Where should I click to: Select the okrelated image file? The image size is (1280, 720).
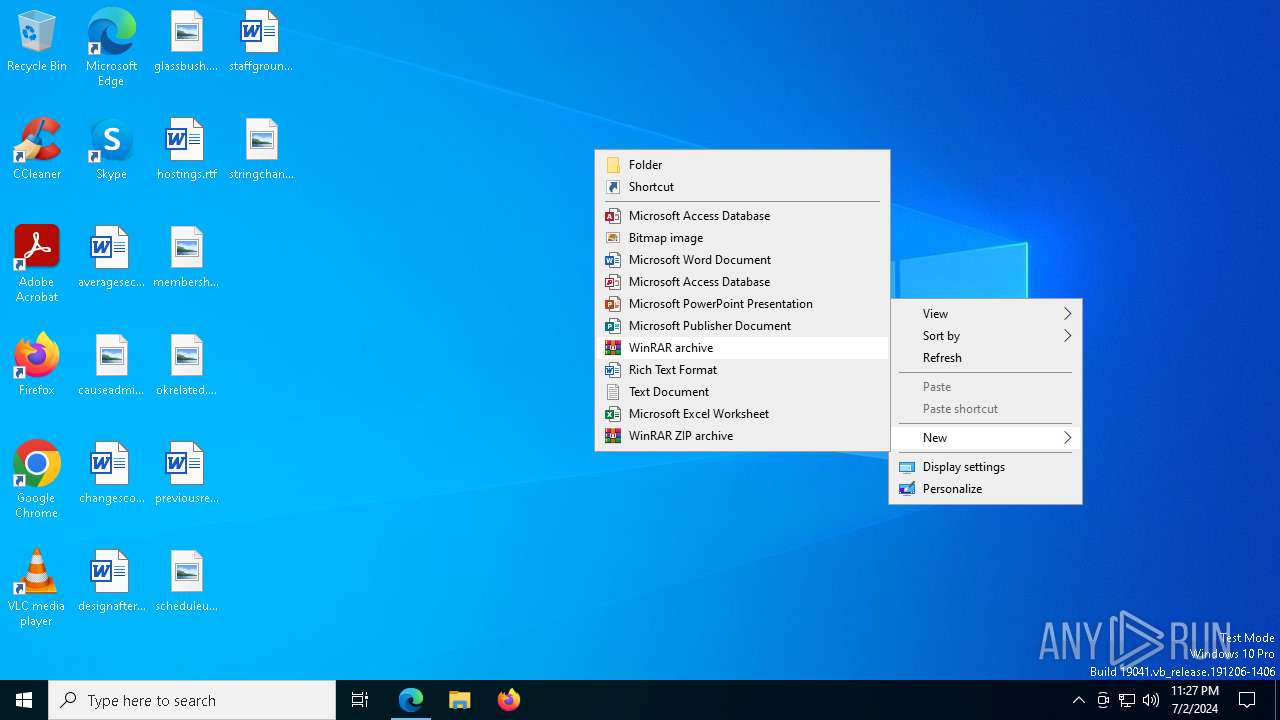tap(186, 366)
